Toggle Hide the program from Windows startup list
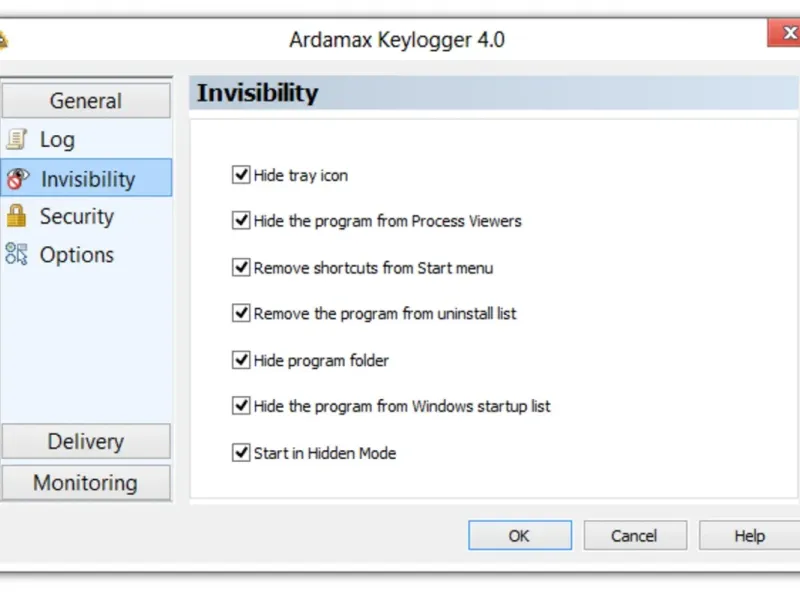Viewport: 800px width, 600px height. tap(241, 406)
